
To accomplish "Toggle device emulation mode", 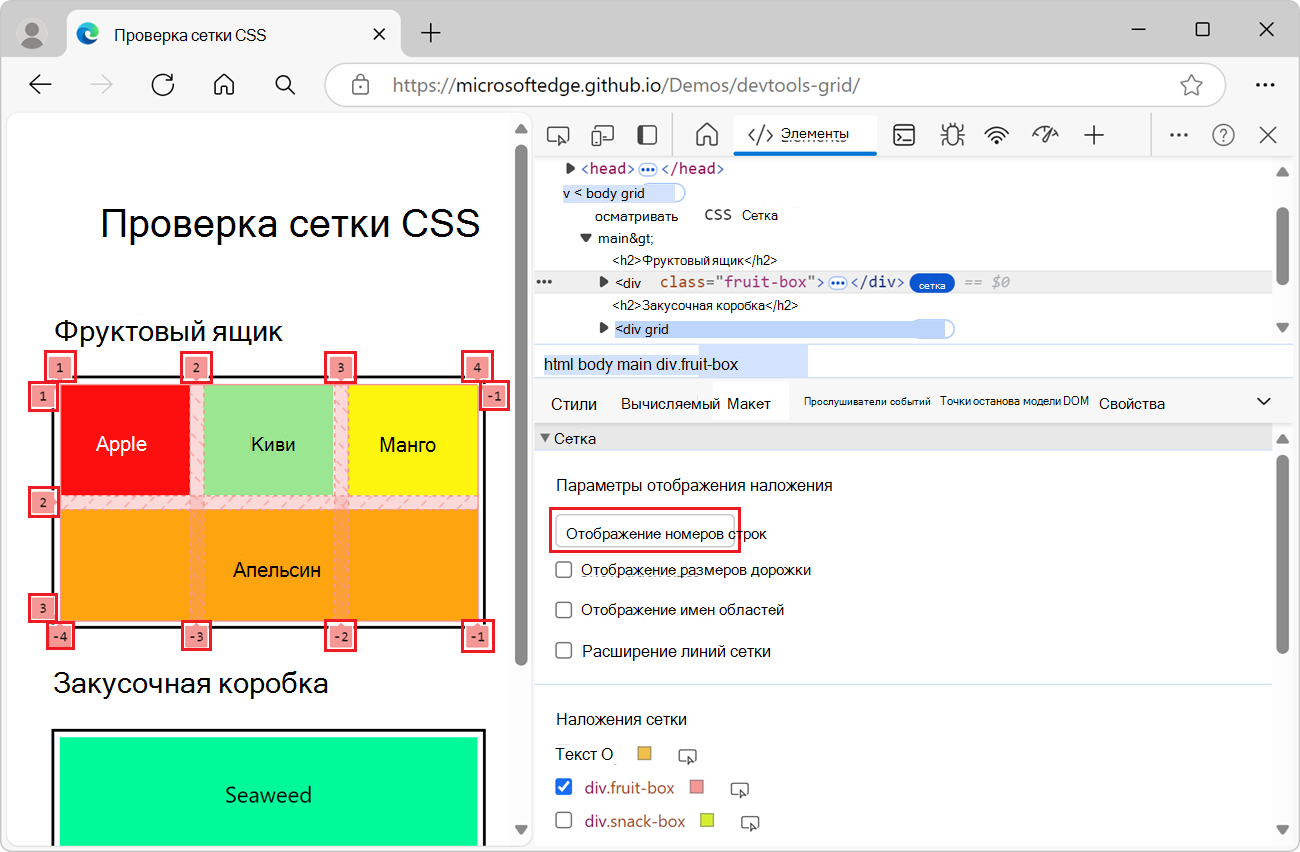I will [602, 134].
